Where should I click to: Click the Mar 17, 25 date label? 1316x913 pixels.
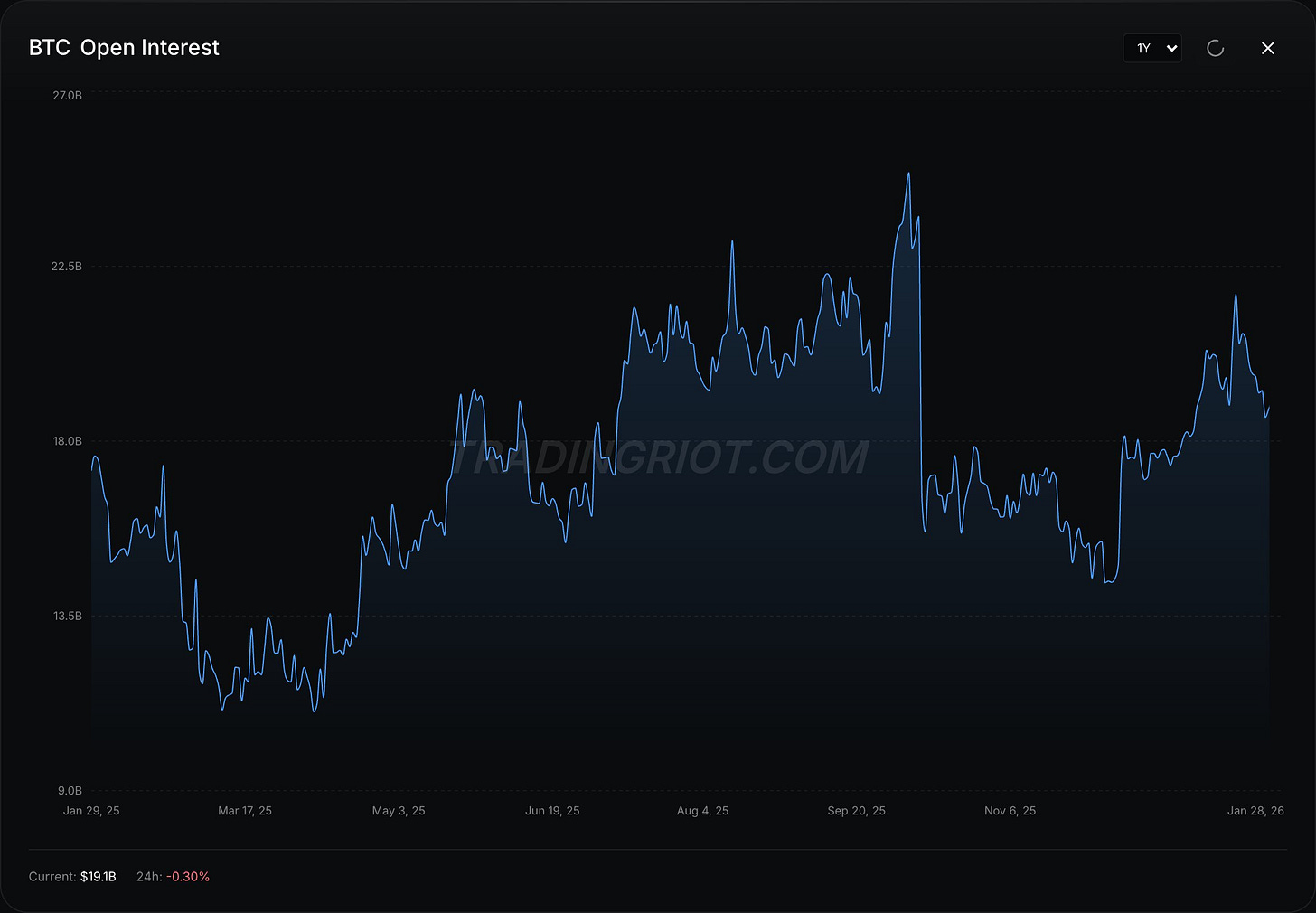245,811
